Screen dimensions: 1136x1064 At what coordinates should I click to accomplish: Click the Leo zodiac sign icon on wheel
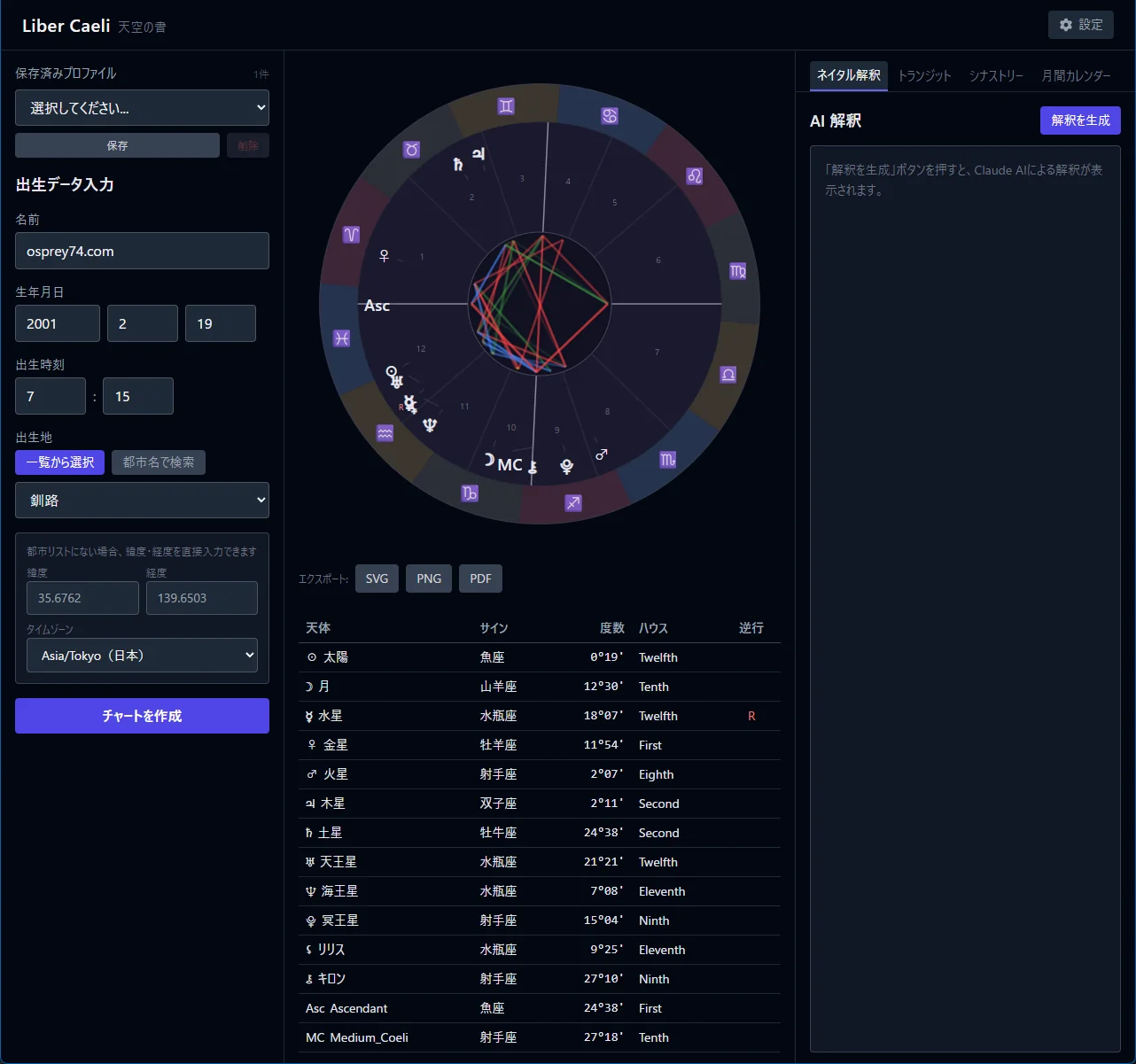coord(694,175)
